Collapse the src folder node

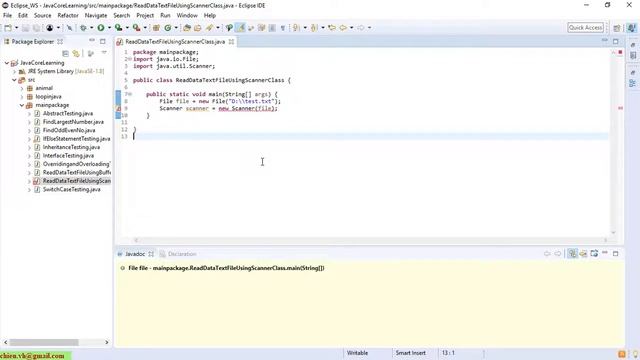click(14, 80)
